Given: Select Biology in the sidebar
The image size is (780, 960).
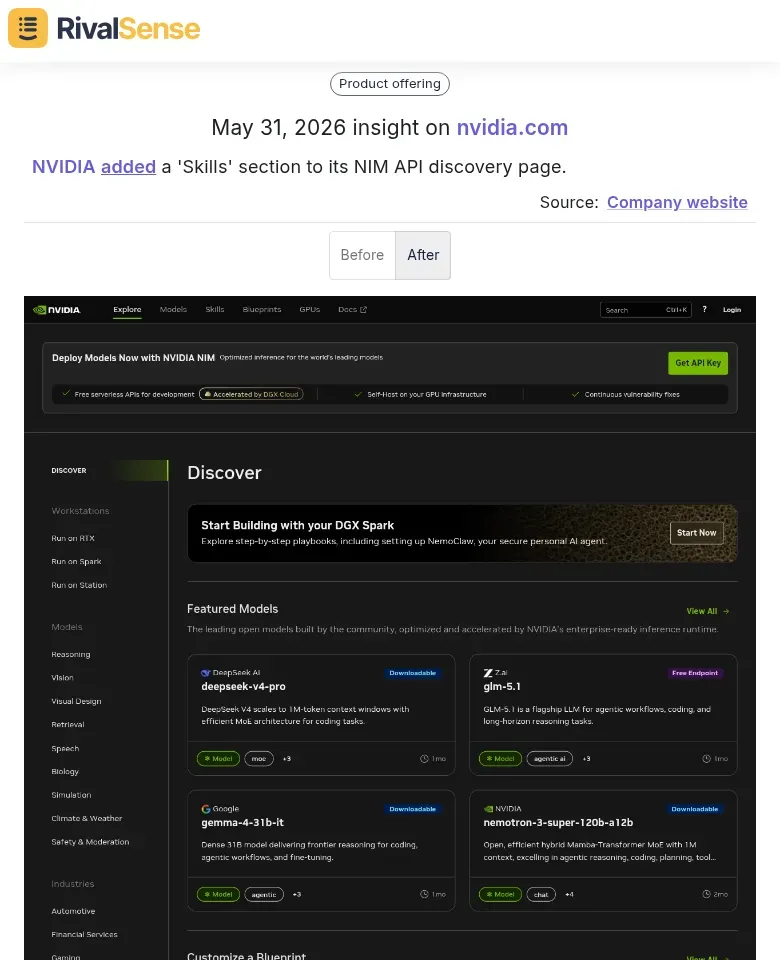Looking at the screenshot, I should pyautogui.click(x=65, y=772).
